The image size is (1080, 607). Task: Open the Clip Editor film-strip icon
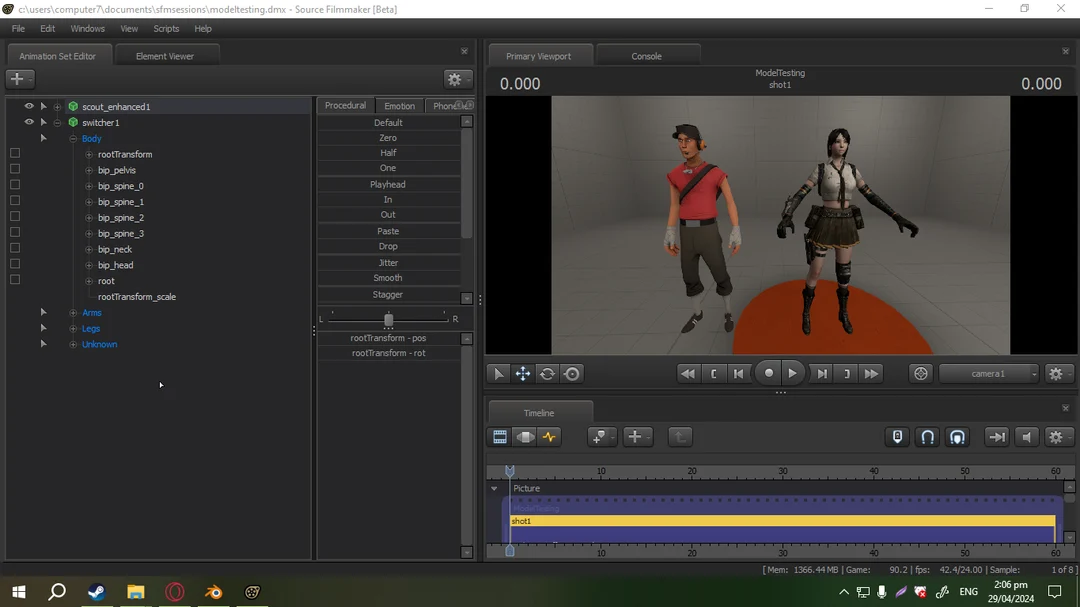(x=498, y=437)
